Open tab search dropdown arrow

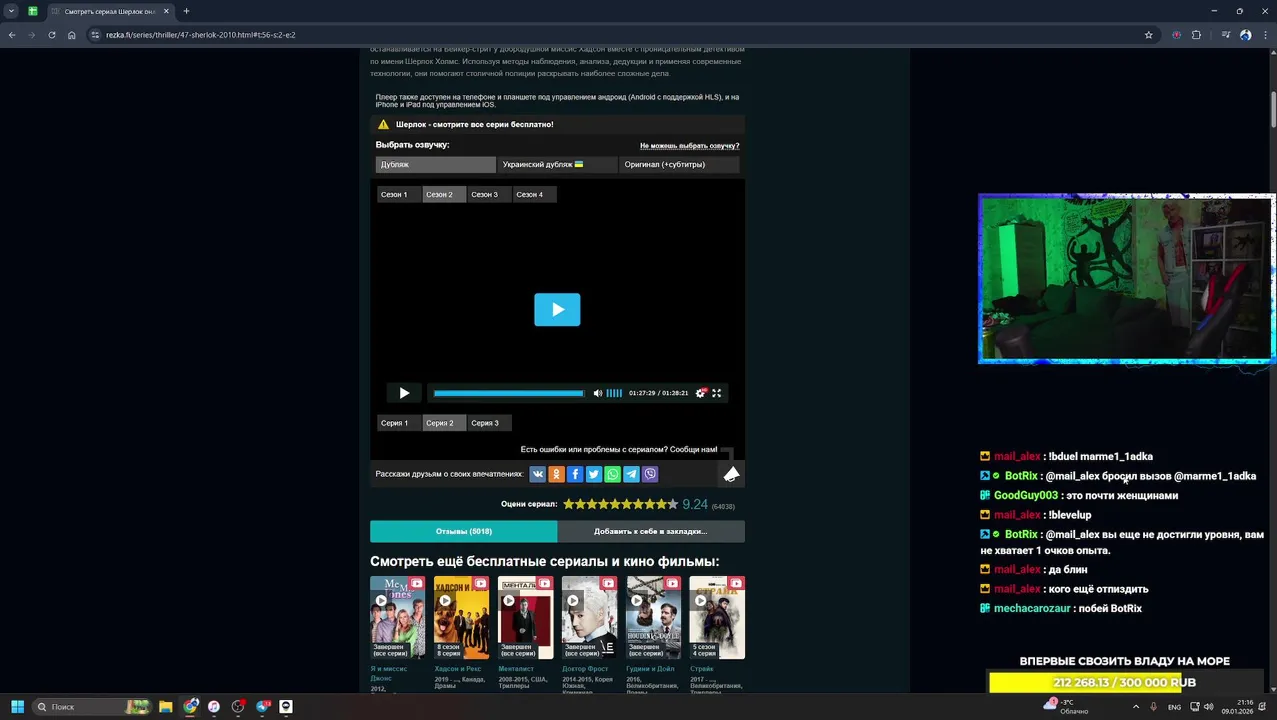[x=12, y=11]
